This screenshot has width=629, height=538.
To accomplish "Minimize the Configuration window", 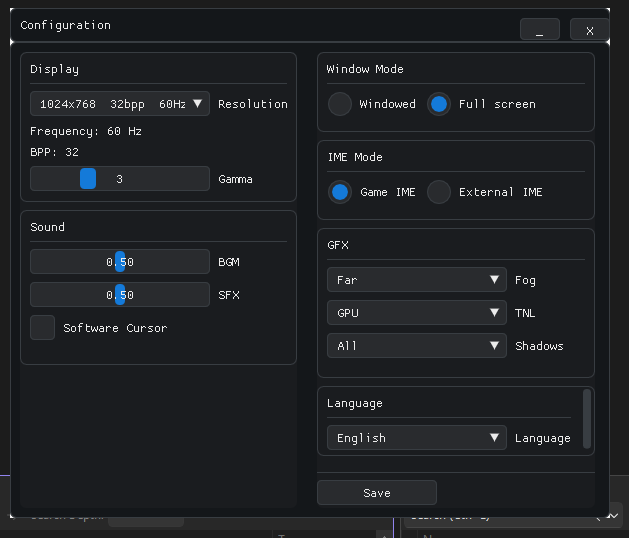I will [x=540, y=30].
